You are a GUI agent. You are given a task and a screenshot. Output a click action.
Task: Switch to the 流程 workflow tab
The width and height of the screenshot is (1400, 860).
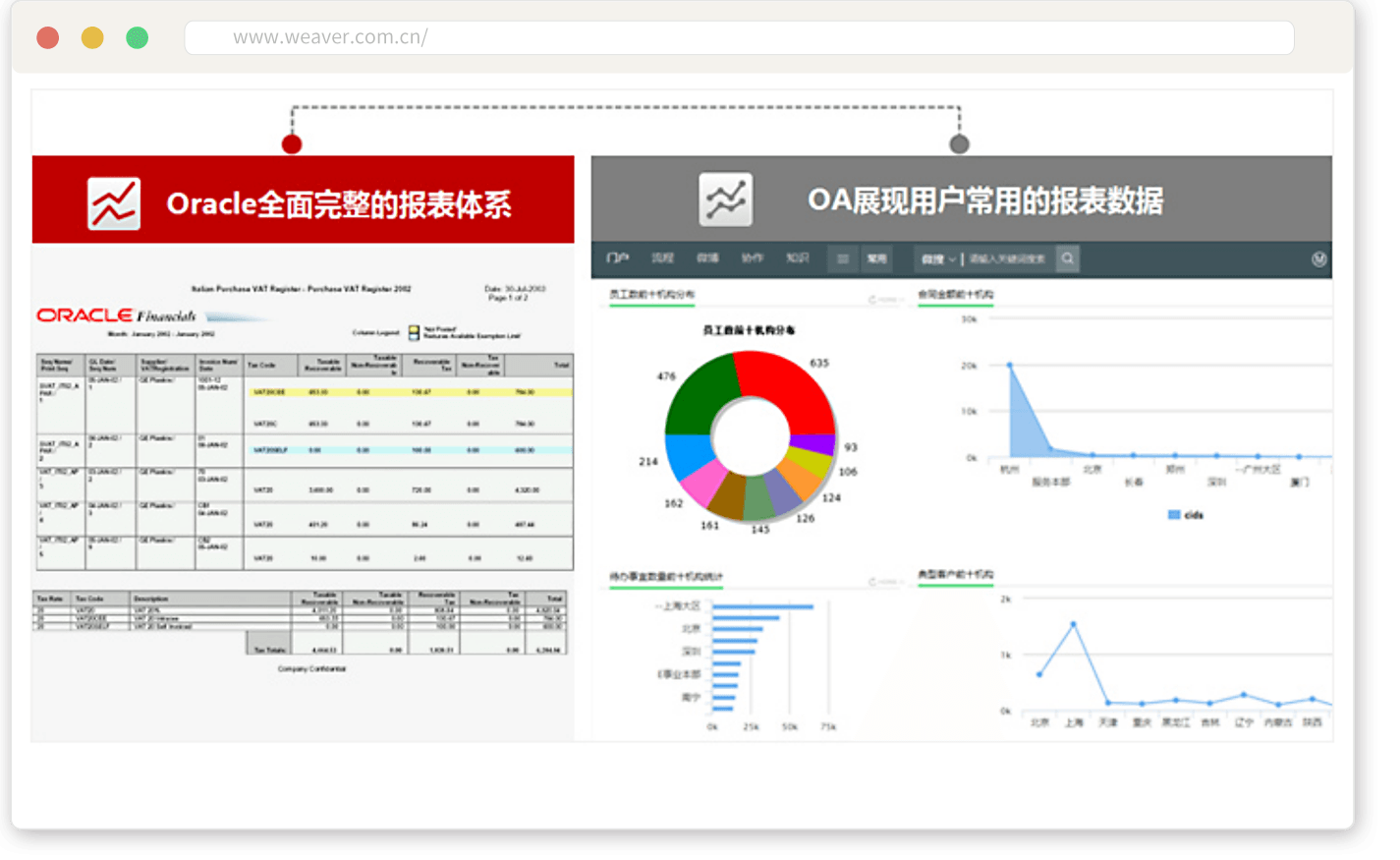(x=662, y=258)
